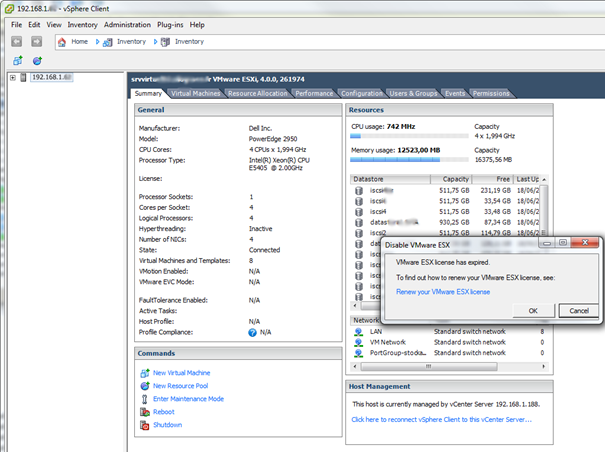Viewport: 605px width, 452px height.
Task: Expand the 192.168.1 host tree node
Action: click(x=13, y=78)
